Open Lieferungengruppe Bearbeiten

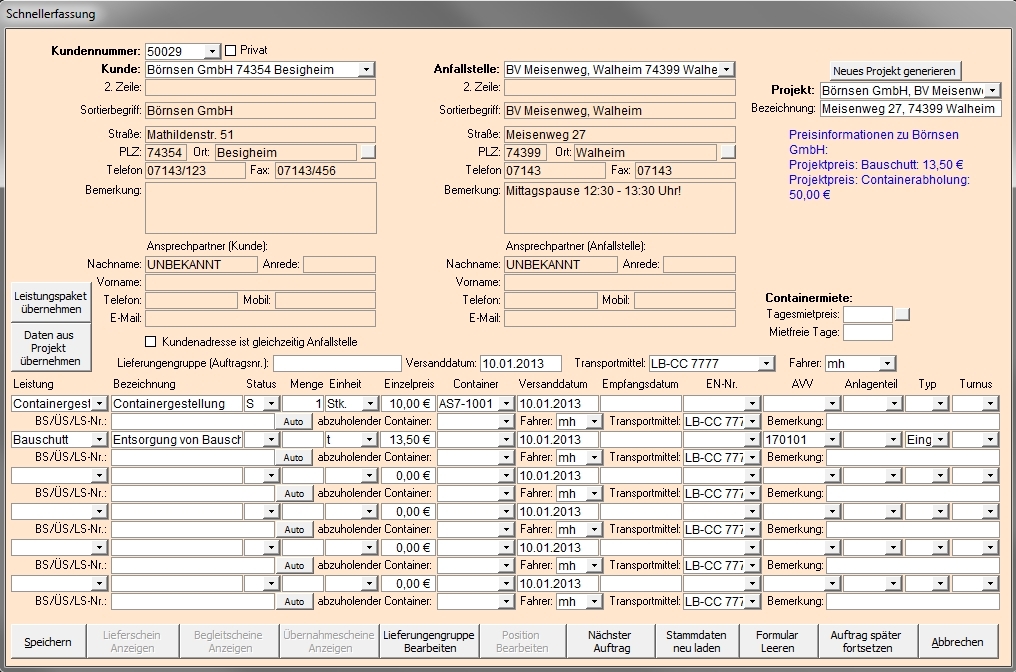[x=429, y=641]
